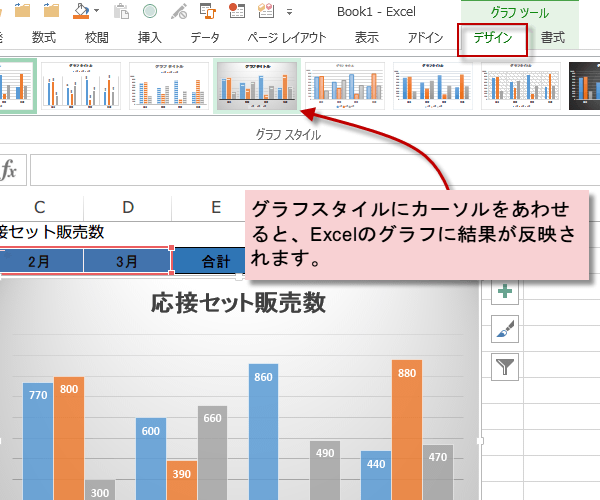This screenshot has height=500, width=600.
Task: Click the red circle table icon
Action: (237, 11)
